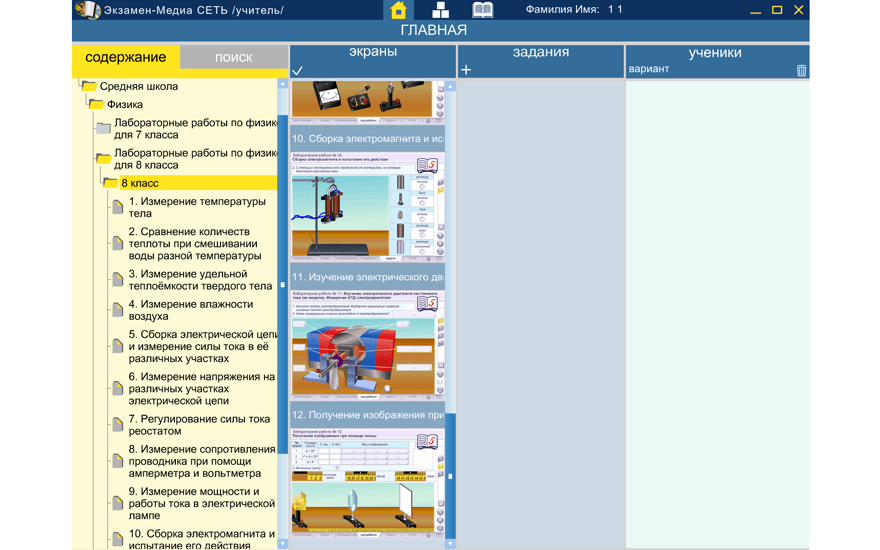Click grade-5 book icon on electromagnet thumbnail
Image resolution: width=880 pixels, height=550 pixels.
(x=427, y=165)
